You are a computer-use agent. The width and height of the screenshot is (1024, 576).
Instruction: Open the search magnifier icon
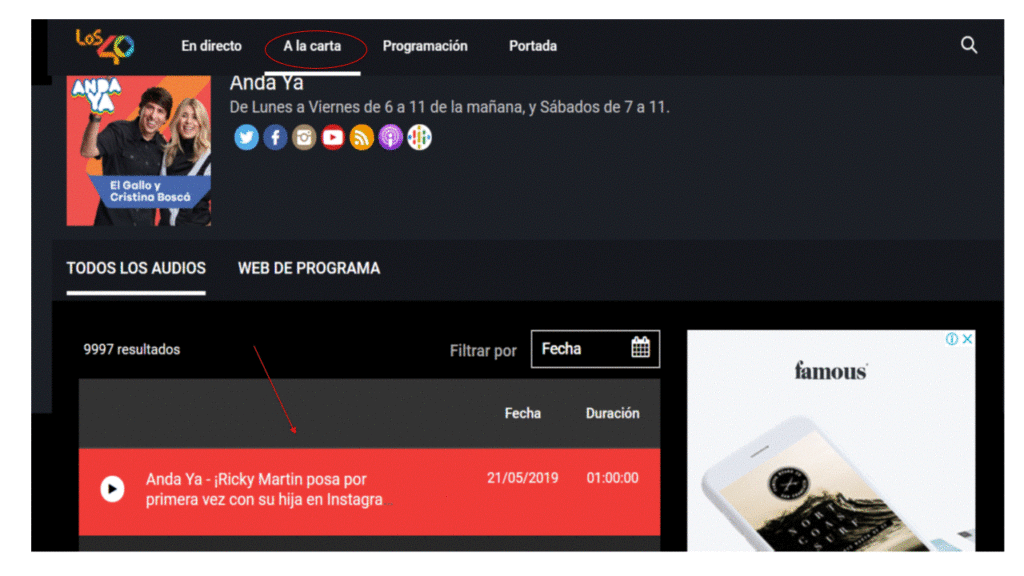click(968, 45)
